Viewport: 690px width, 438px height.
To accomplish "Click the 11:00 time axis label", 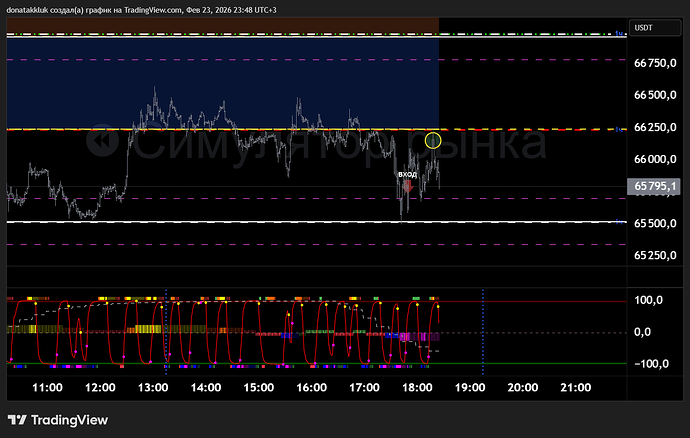I will point(47,387).
